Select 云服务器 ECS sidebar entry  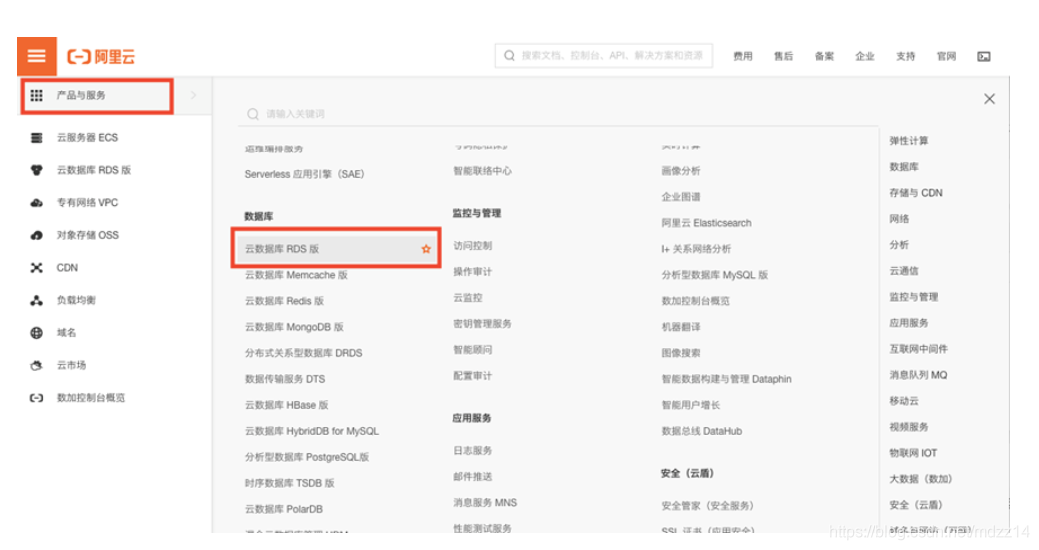[87, 138]
